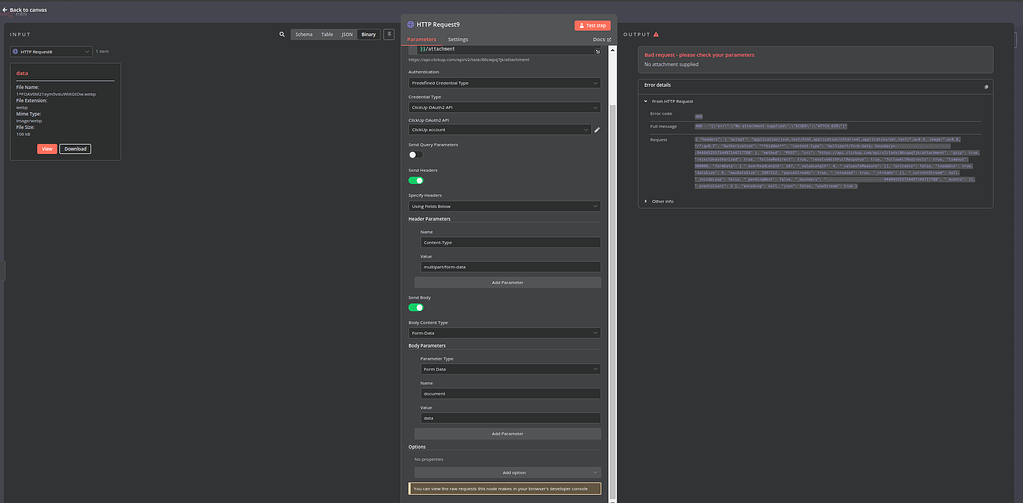Edit ClickUp account credential with pencil icon
The height and width of the screenshot is (503, 1023).
tap(597, 129)
